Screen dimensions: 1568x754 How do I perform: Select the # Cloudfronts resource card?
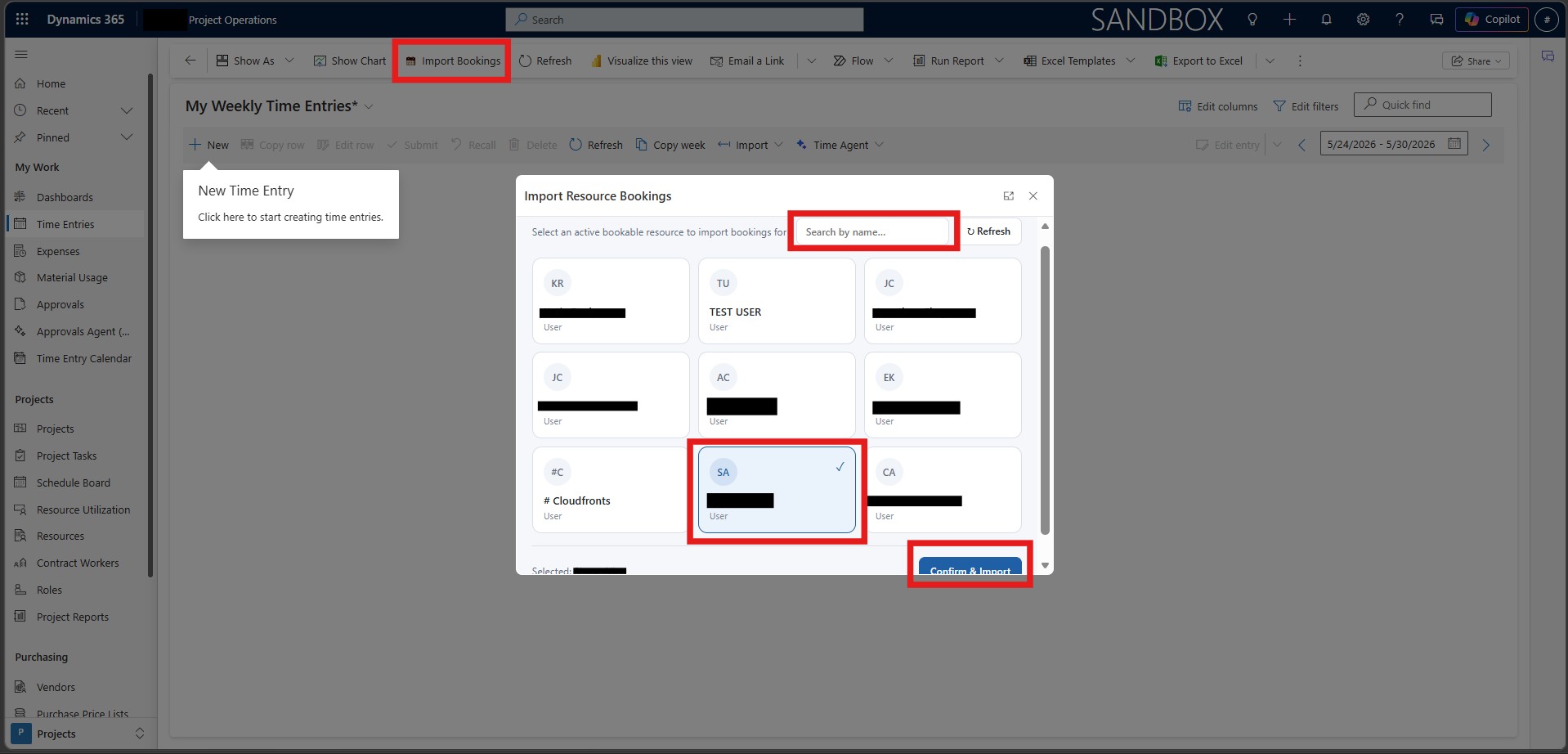(610, 490)
